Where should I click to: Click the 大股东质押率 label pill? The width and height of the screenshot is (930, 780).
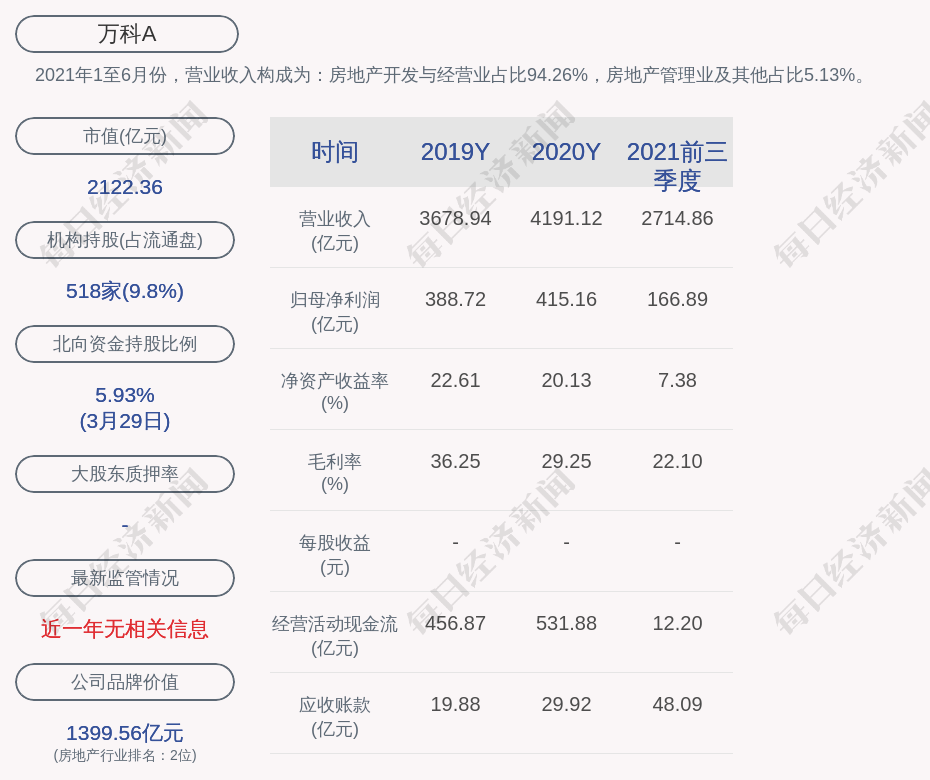[x=125, y=474]
